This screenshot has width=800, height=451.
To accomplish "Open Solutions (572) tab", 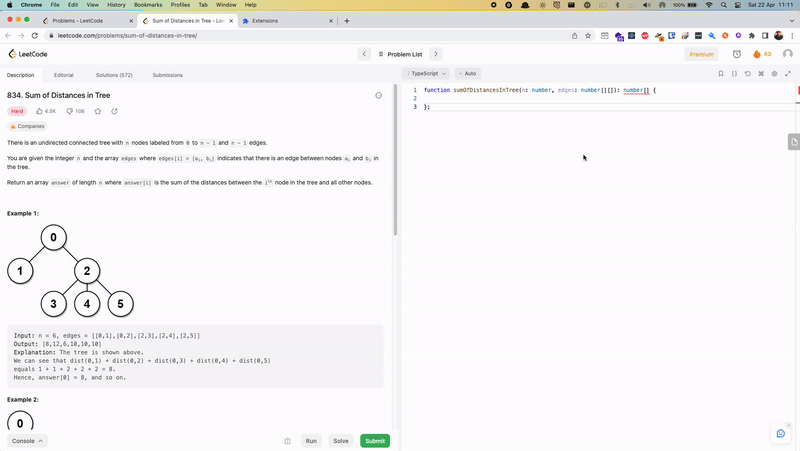I will [x=114, y=75].
